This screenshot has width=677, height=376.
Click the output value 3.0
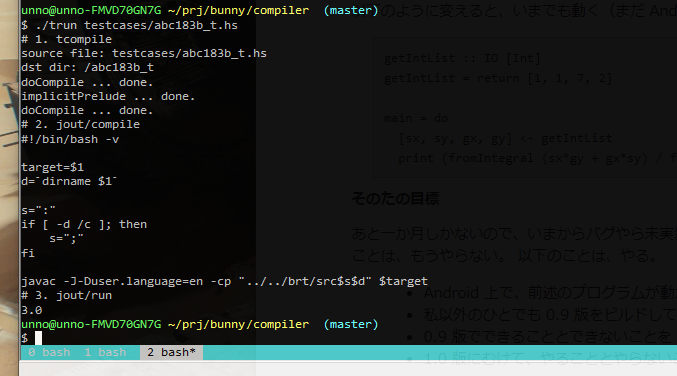point(32,310)
